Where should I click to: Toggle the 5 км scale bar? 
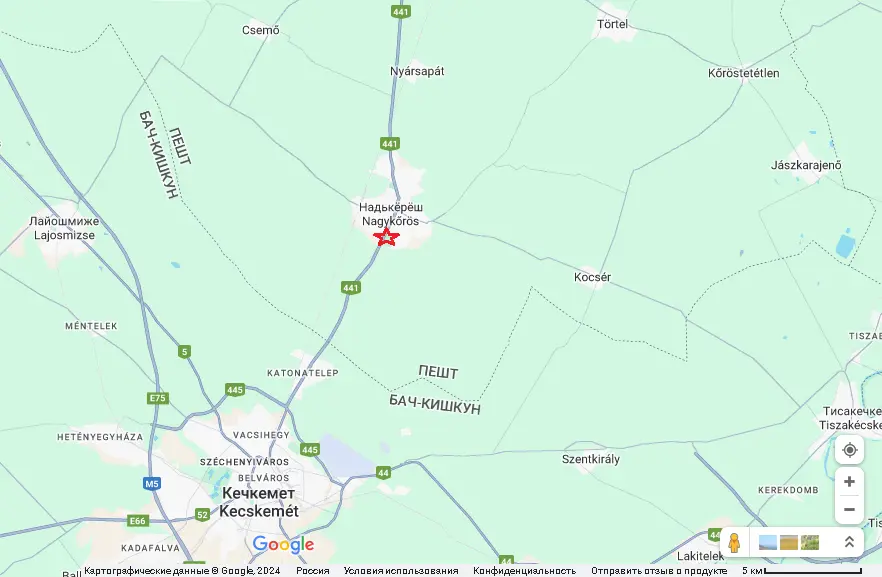(x=802, y=571)
